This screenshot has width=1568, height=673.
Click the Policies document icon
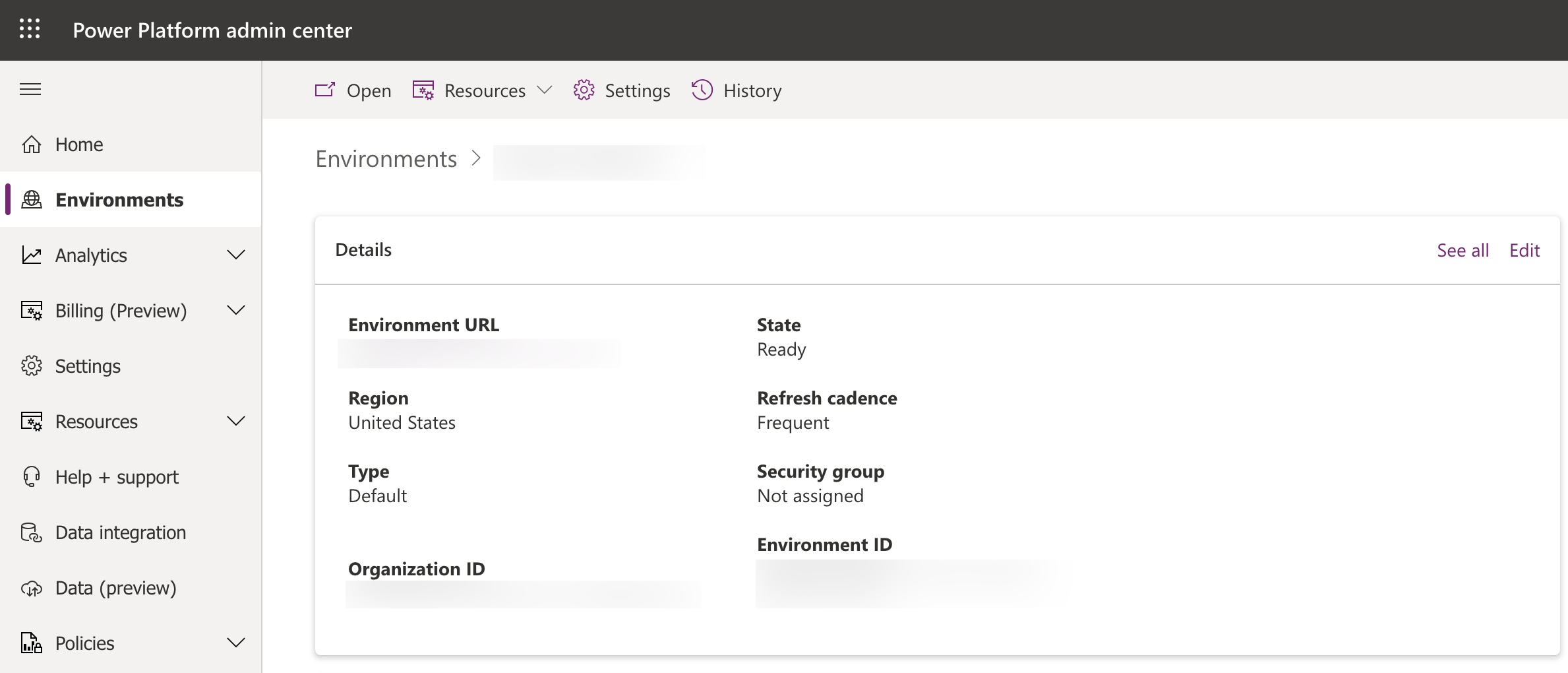[x=32, y=643]
